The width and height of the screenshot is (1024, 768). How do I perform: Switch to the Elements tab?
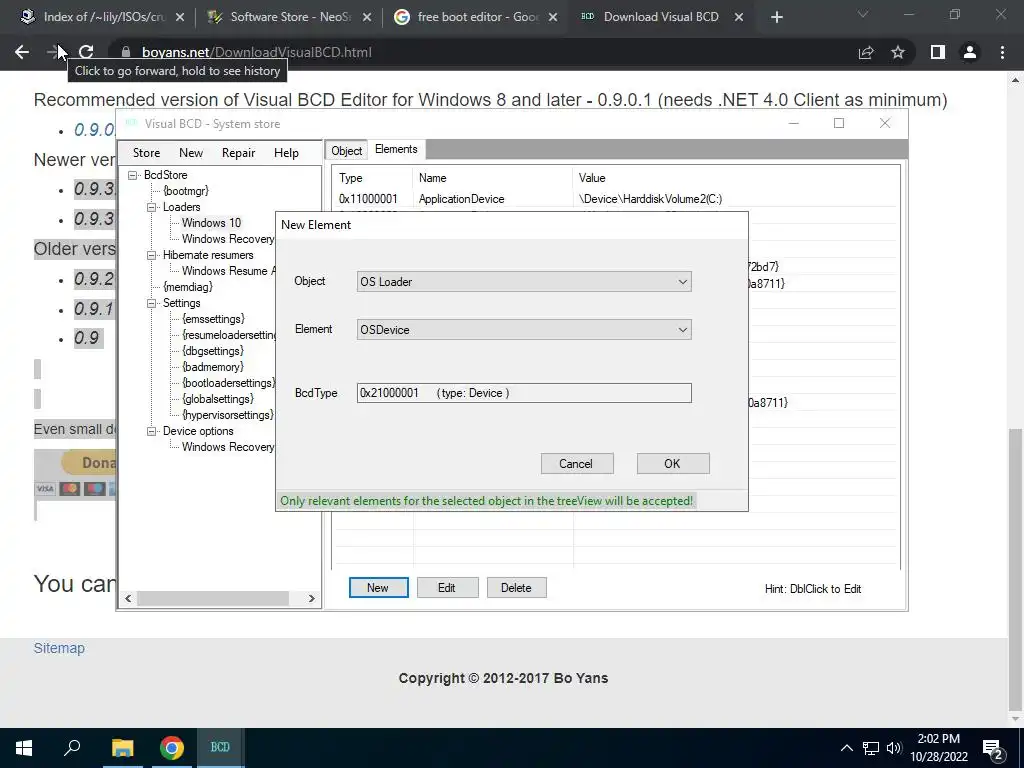click(x=396, y=150)
